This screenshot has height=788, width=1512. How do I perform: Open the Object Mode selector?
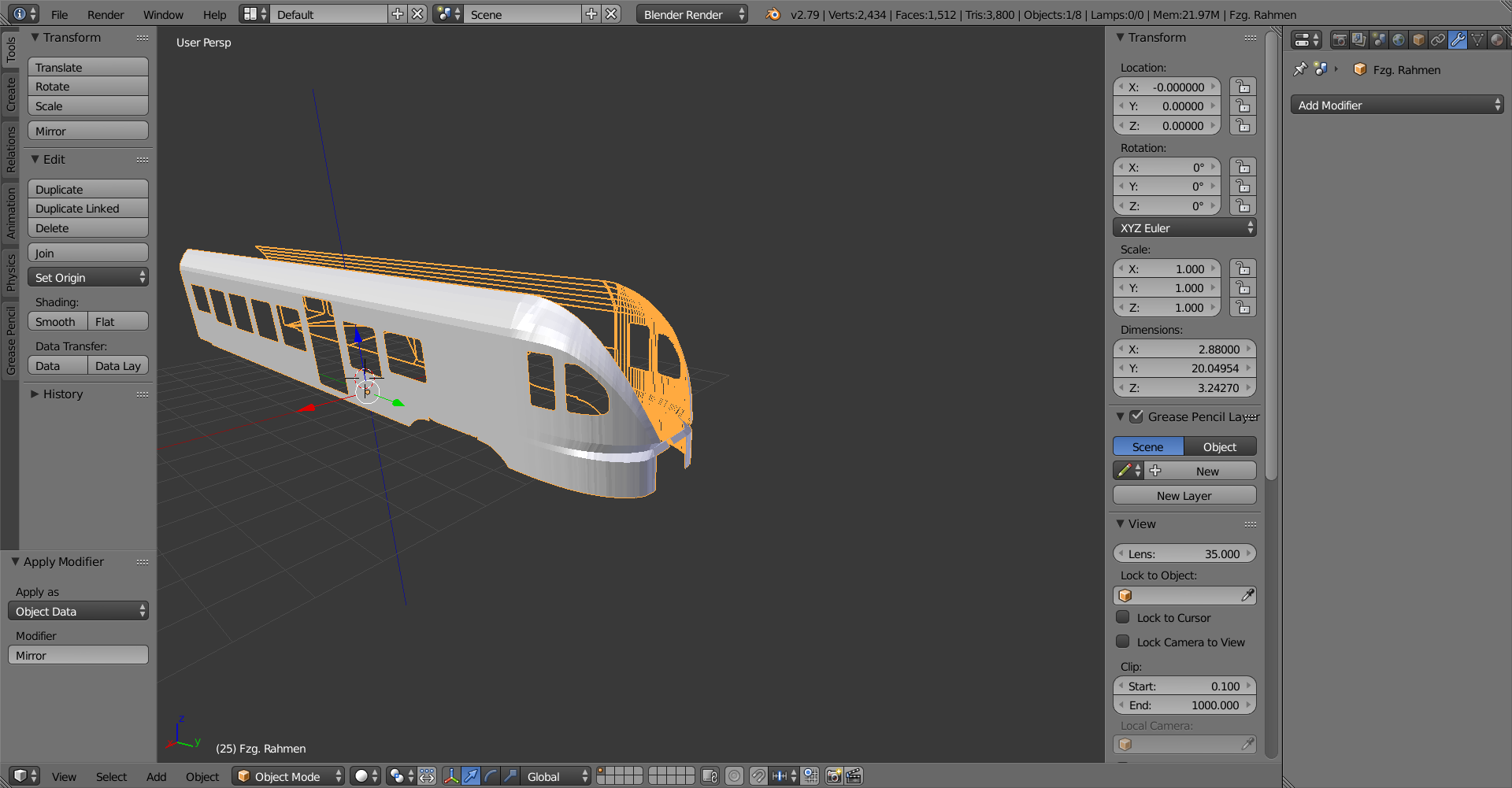[288, 776]
